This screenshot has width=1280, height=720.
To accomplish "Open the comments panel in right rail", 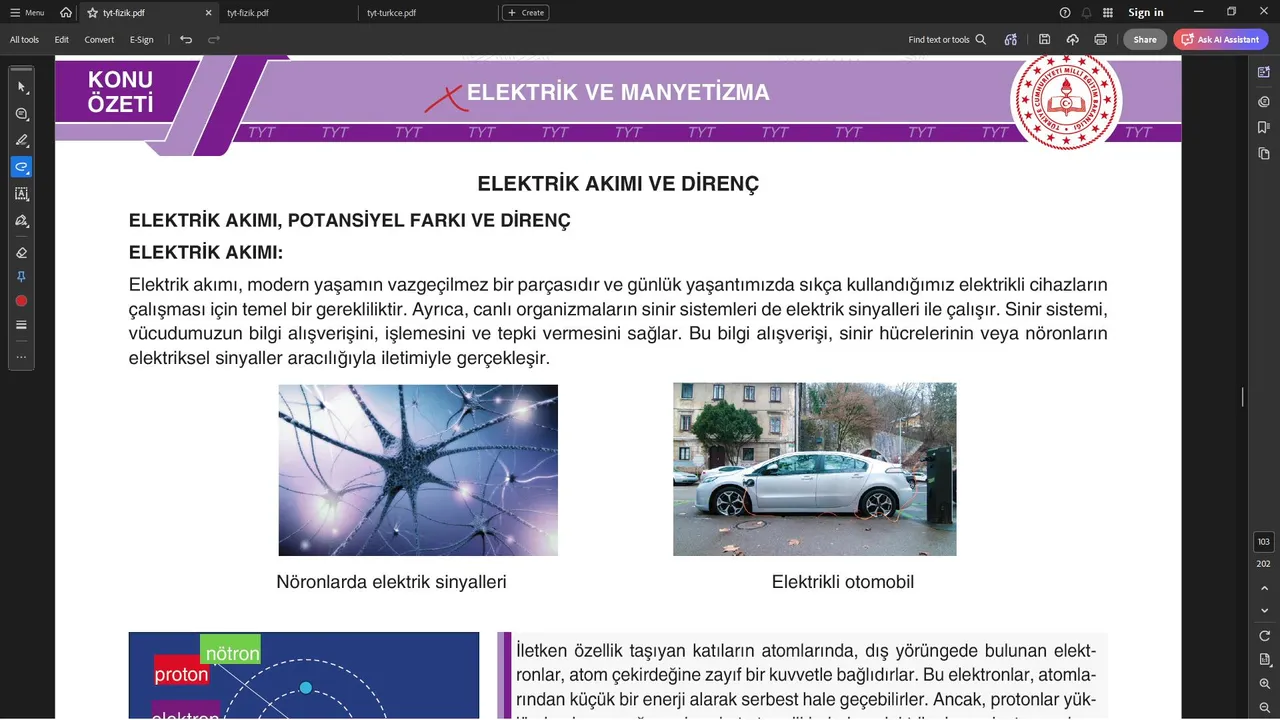I will [x=1264, y=101].
